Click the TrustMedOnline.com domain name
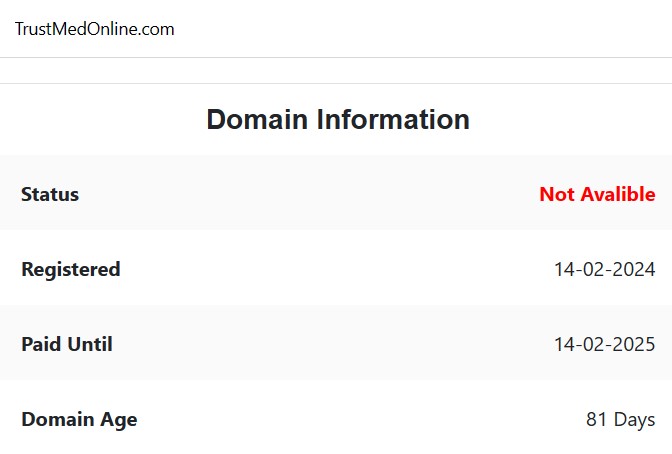The width and height of the screenshot is (672, 454). 95,29
